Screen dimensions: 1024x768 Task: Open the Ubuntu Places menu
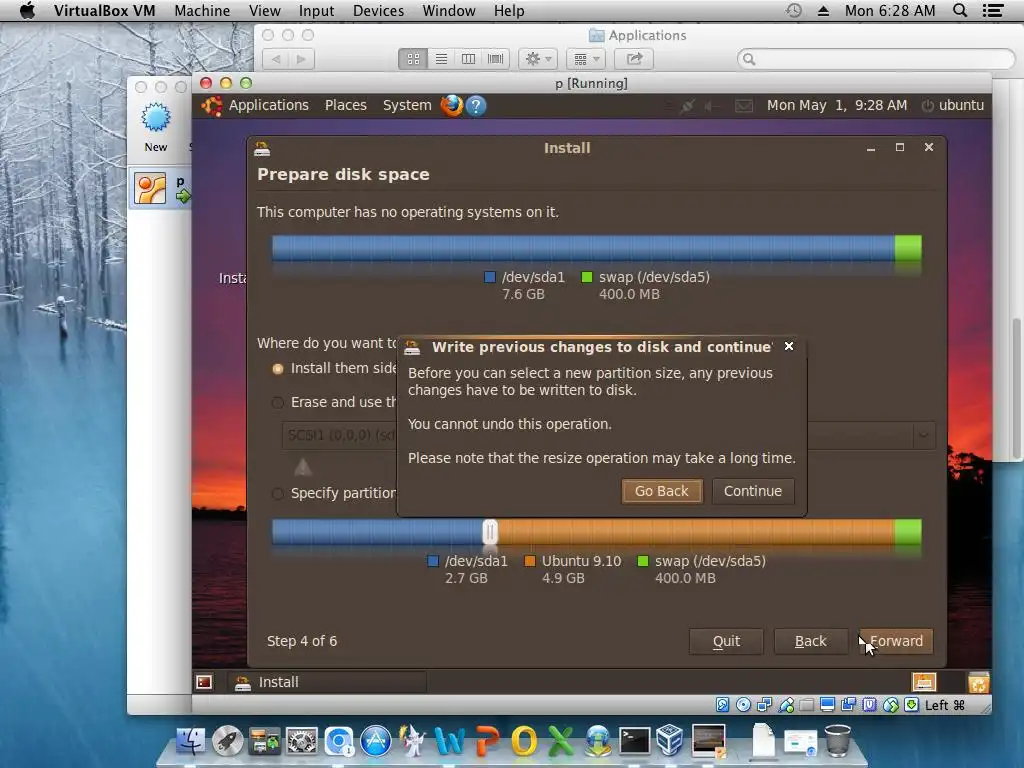click(x=345, y=105)
